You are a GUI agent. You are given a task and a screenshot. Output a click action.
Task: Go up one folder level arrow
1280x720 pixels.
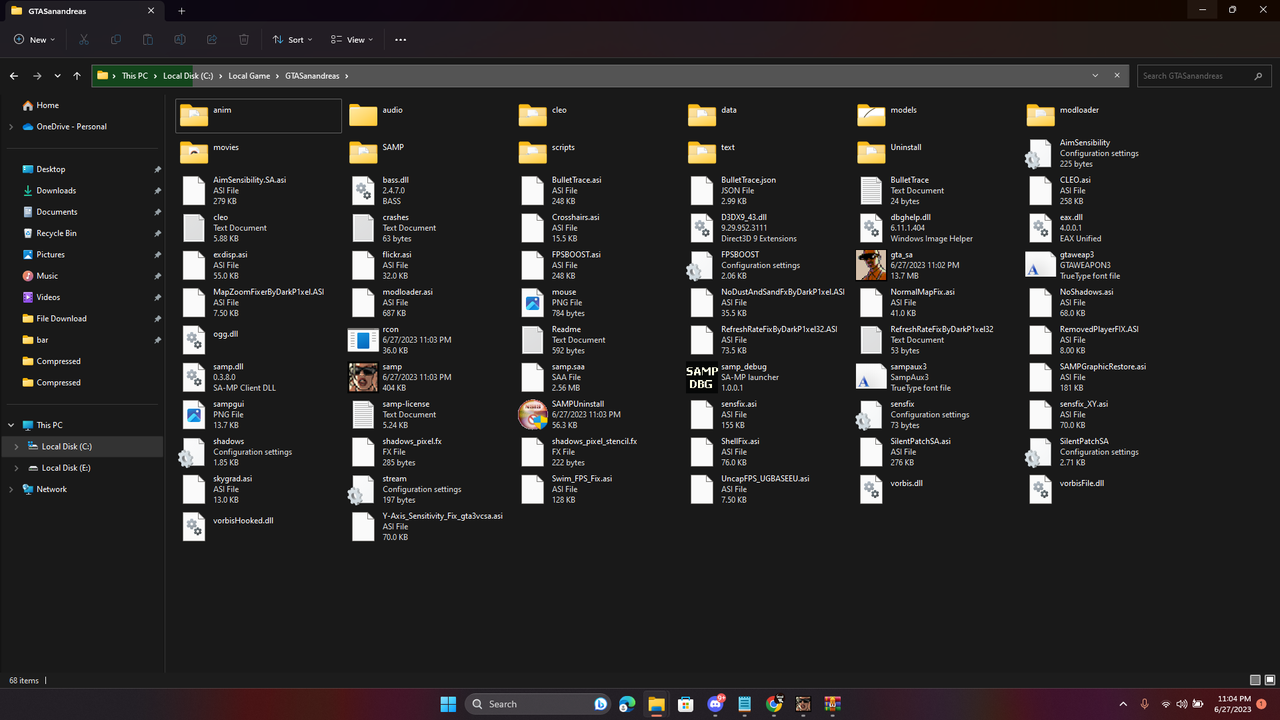(x=77, y=76)
